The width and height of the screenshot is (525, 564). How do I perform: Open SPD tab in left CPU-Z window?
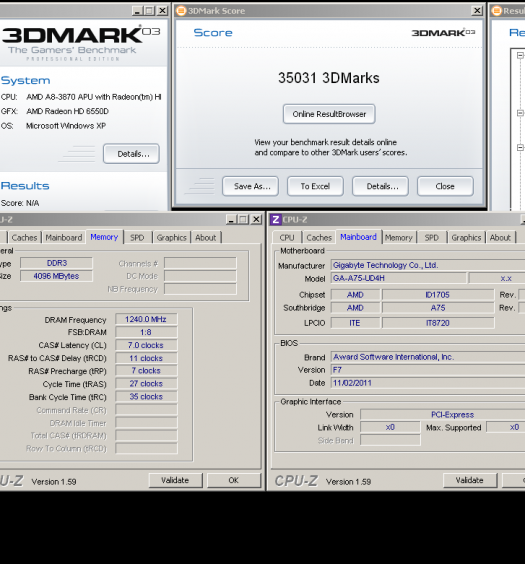click(137, 237)
